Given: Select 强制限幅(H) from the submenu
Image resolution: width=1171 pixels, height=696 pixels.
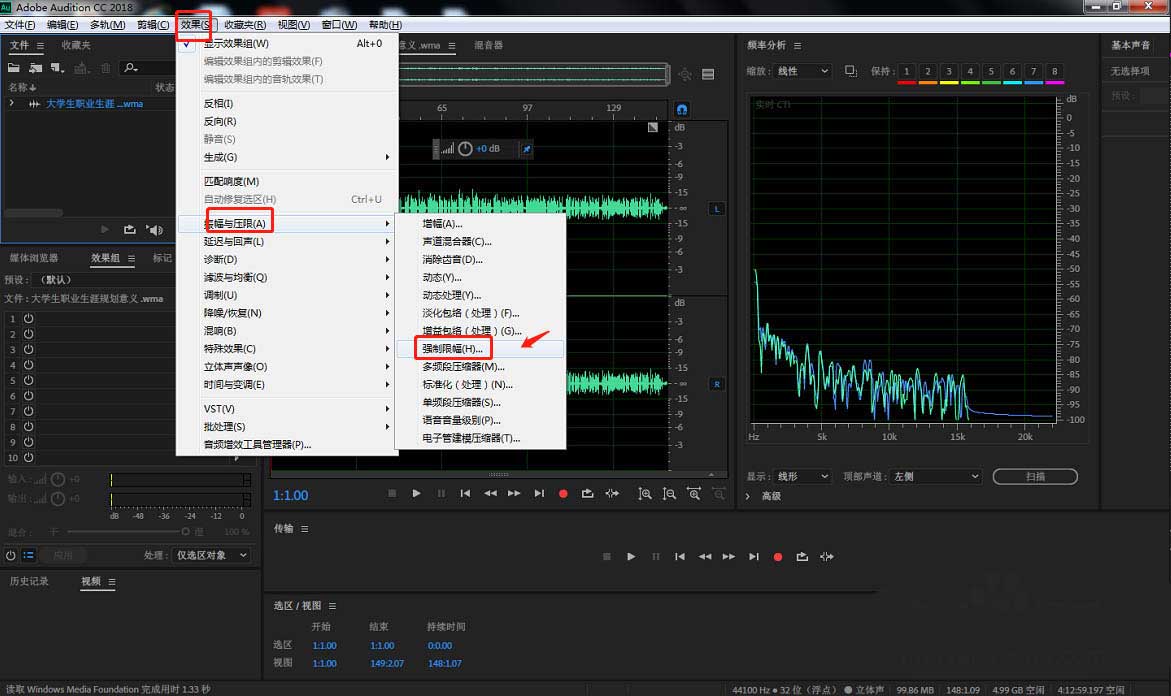Looking at the screenshot, I should point(452,349).
